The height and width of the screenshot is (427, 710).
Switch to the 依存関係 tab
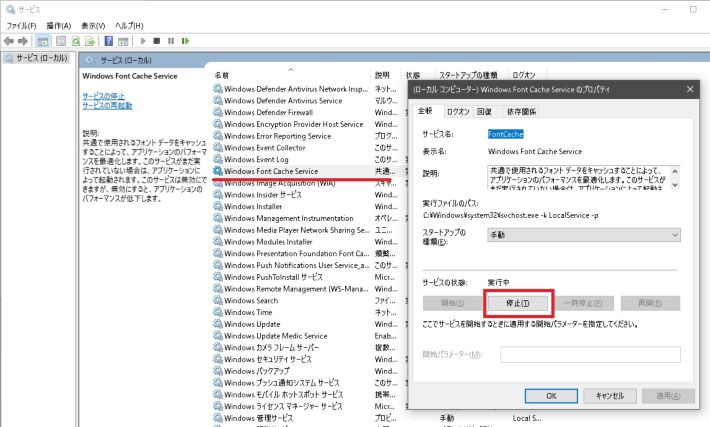(x=521, y=111)
